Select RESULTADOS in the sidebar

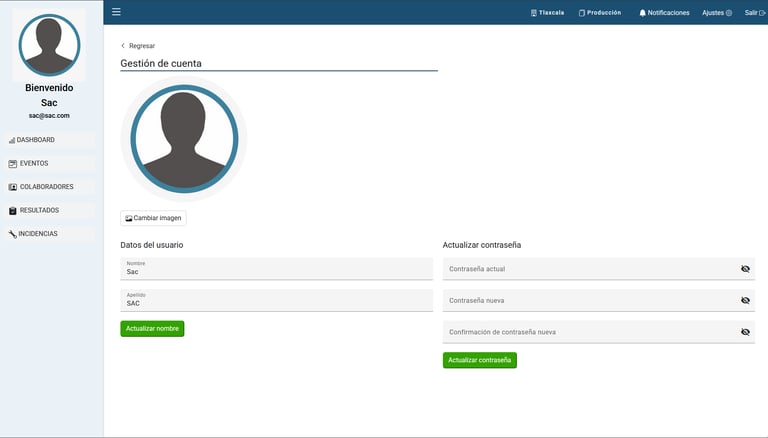click(49, 211)
